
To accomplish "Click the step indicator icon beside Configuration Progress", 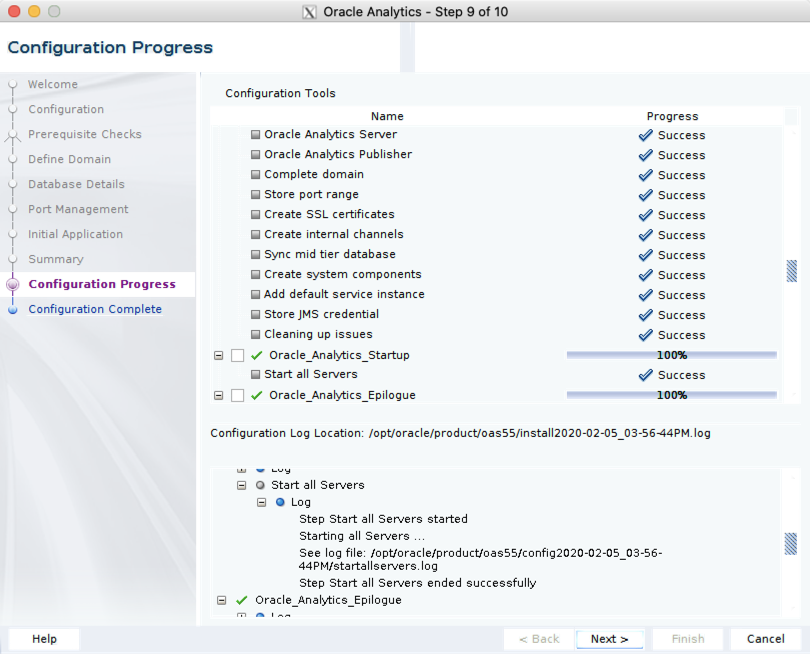I will pos(12,284).
